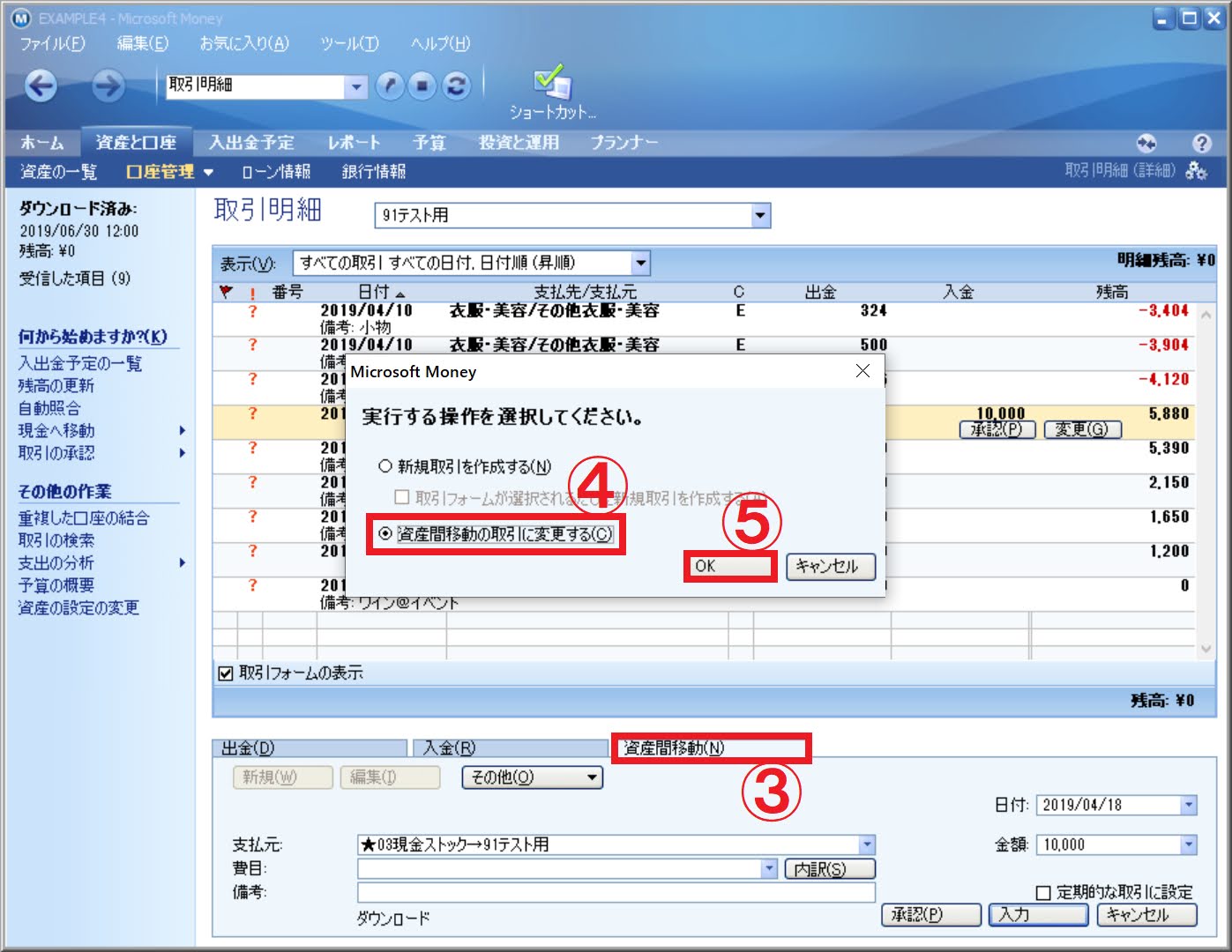Close the Microsoft Money dialog with X
The image size is (1232, 952).
click(862, 371)
